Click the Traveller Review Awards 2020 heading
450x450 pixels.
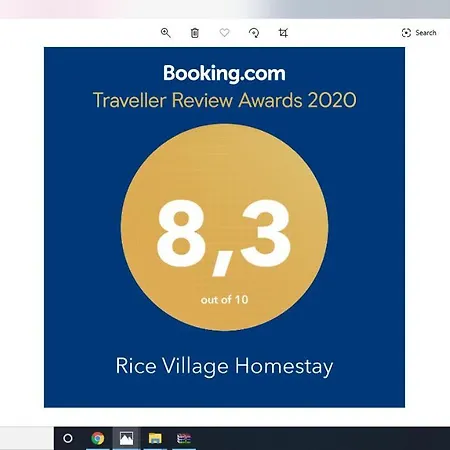(225, 100)
